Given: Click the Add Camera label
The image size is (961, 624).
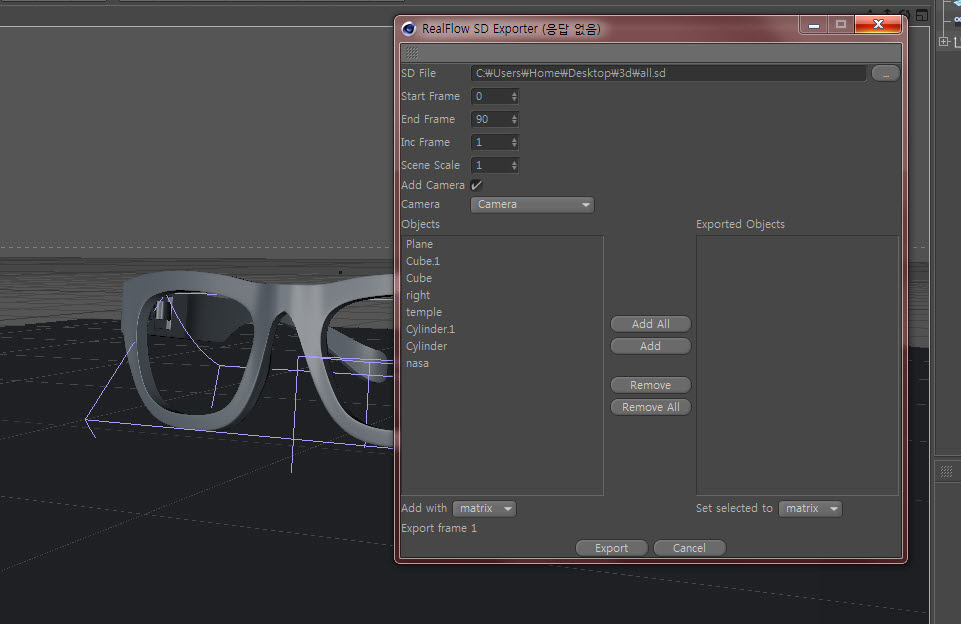Looking at the screenshot, I should point(433,185).
